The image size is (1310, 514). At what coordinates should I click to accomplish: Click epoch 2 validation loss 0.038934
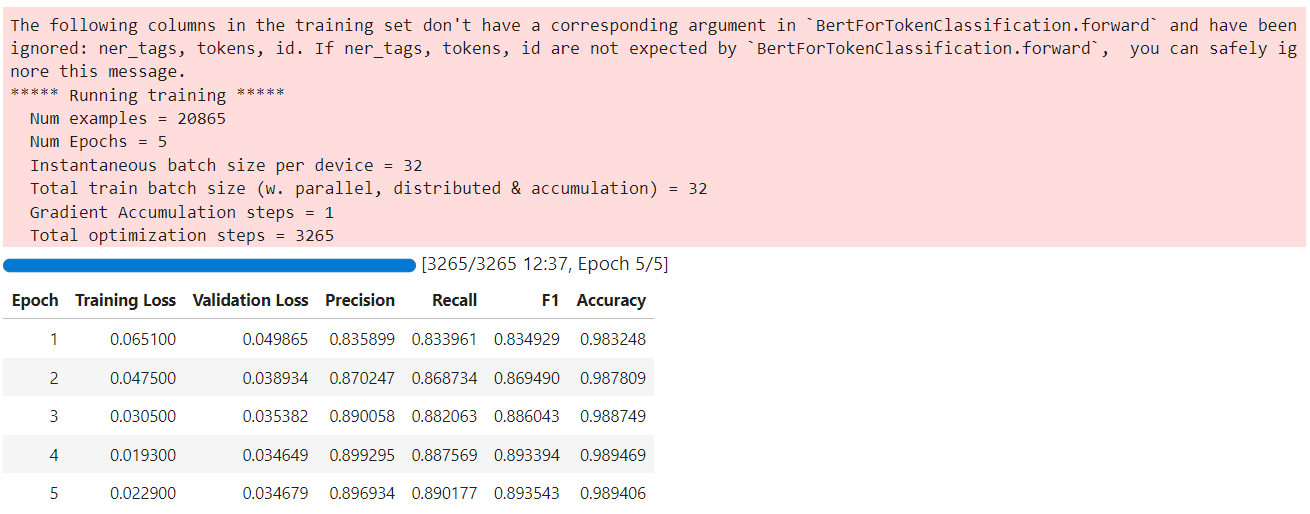pos(275,378)
